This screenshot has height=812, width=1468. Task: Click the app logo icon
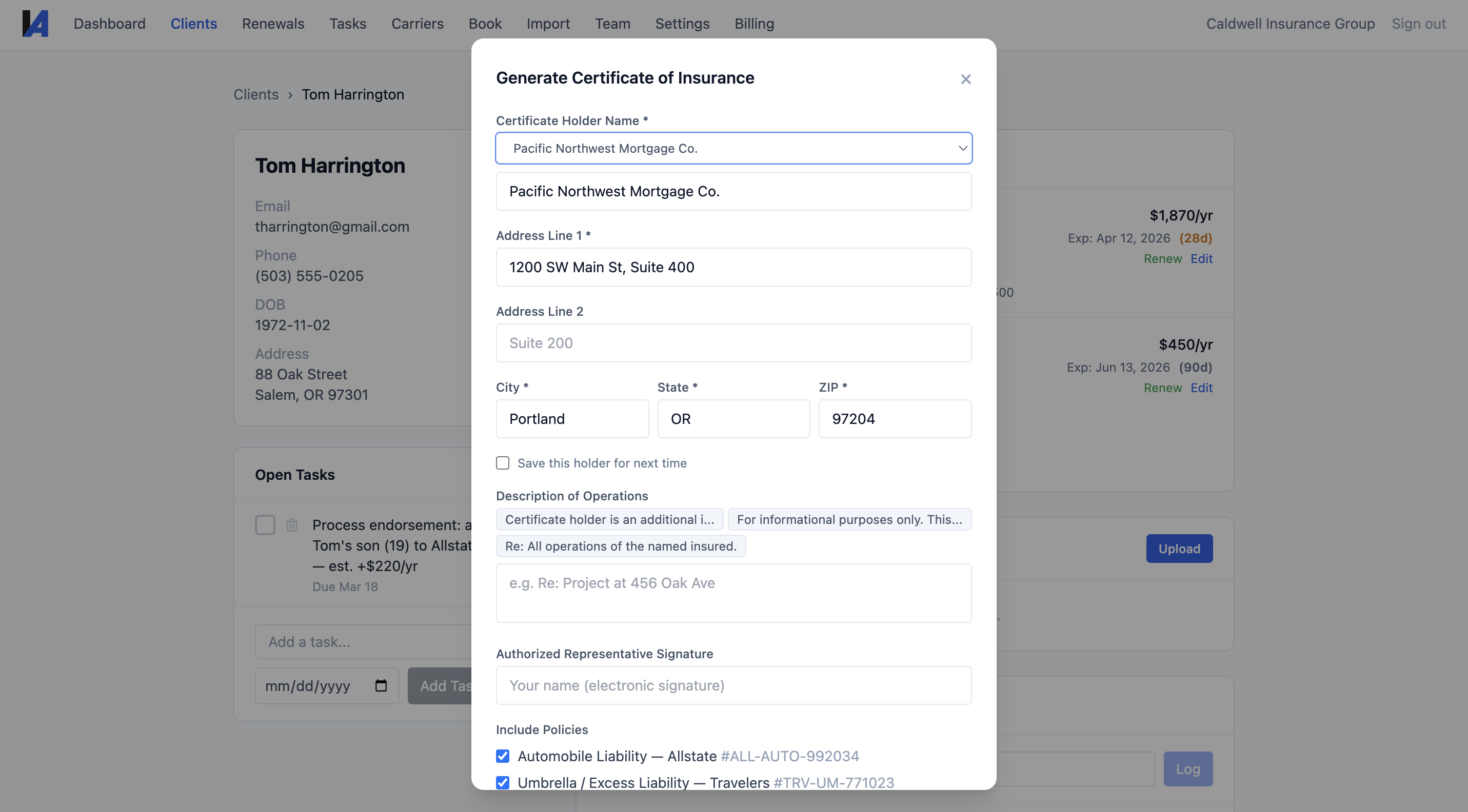[x=35, y=24]
